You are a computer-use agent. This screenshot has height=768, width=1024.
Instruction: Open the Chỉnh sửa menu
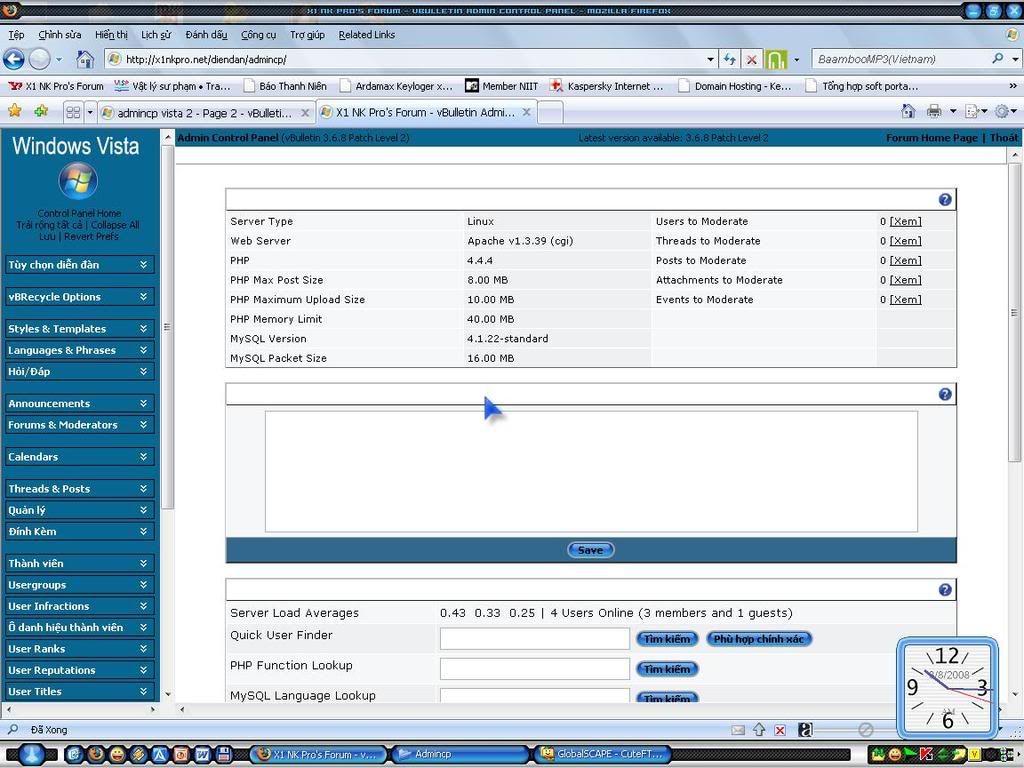point(59,35)
